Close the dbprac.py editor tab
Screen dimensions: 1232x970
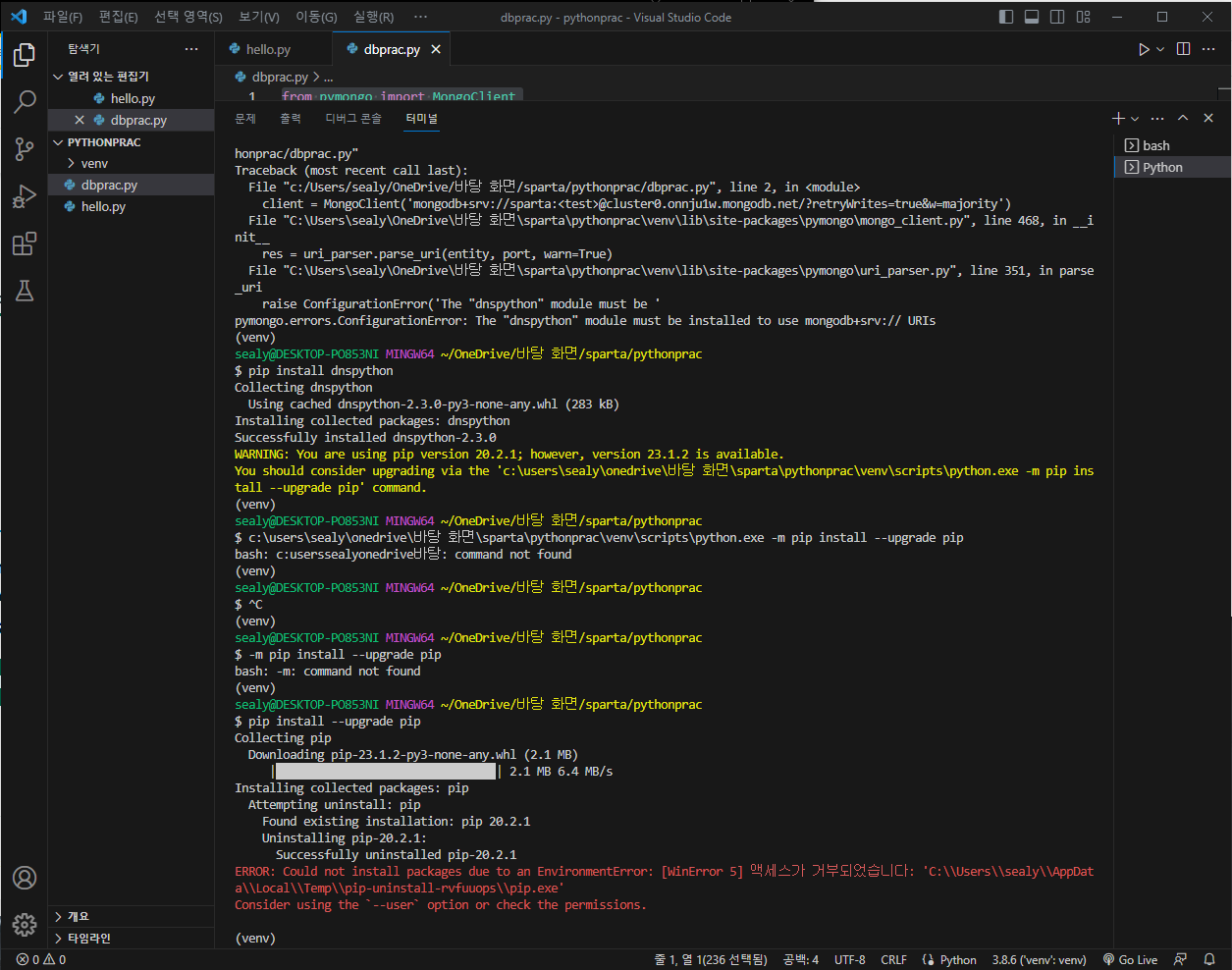coord(436,49)
